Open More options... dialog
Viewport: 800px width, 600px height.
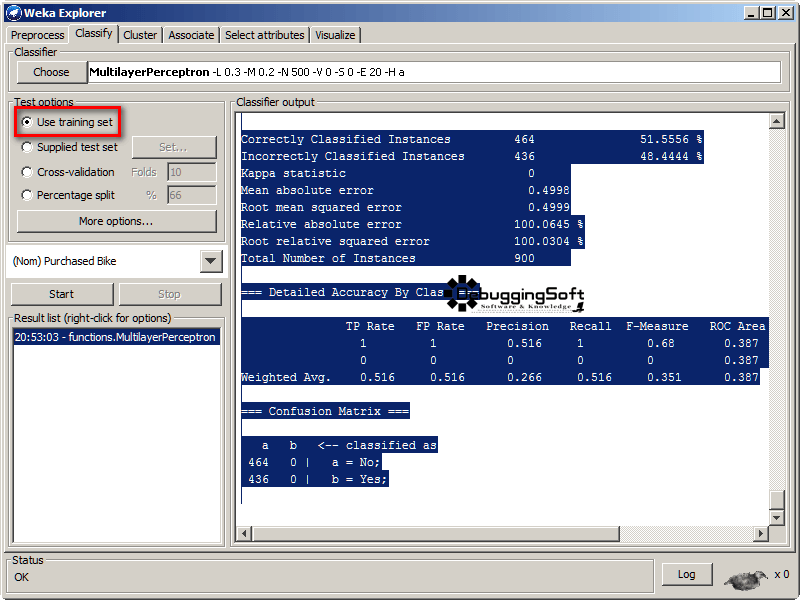(116, 221)
